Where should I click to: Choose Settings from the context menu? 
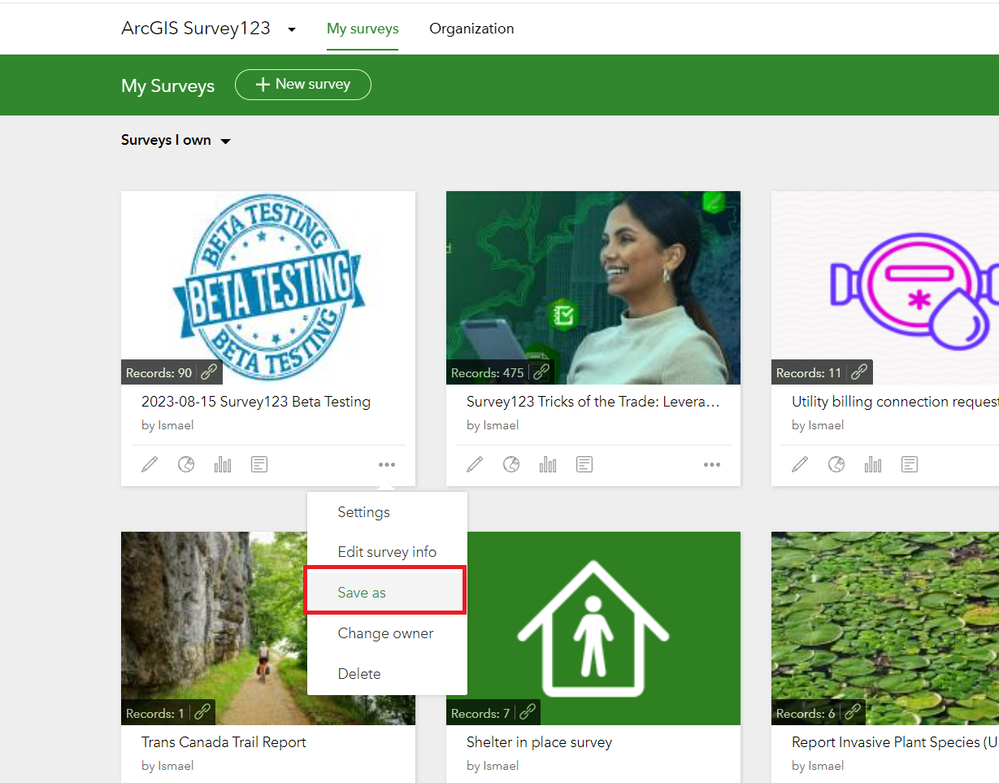point(387,512)
